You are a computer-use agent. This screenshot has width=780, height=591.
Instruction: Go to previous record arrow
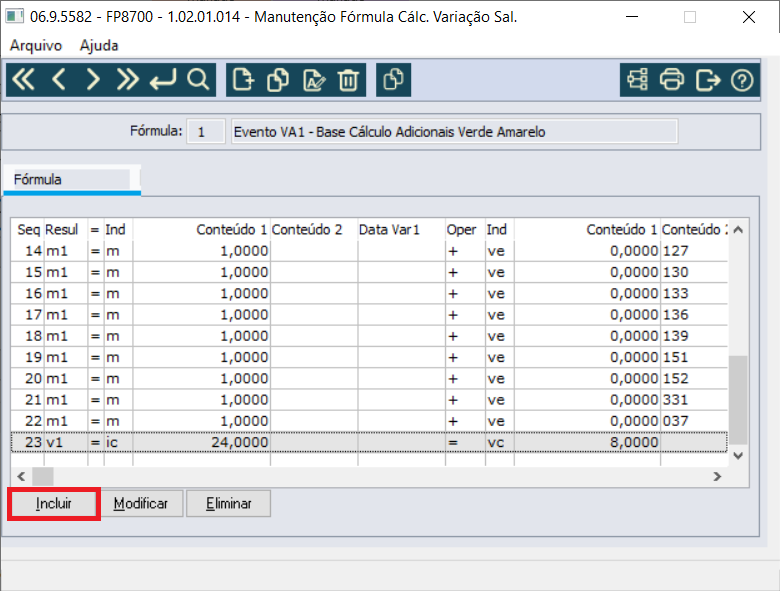tap(59, 80)
